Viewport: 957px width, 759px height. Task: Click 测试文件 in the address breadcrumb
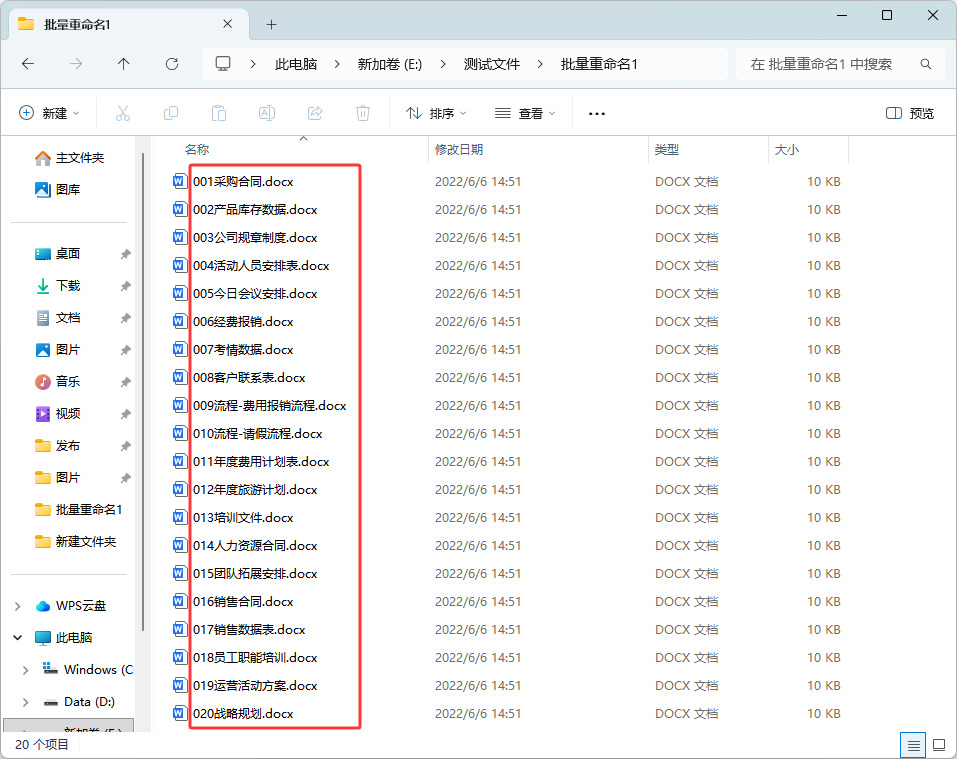491,64
